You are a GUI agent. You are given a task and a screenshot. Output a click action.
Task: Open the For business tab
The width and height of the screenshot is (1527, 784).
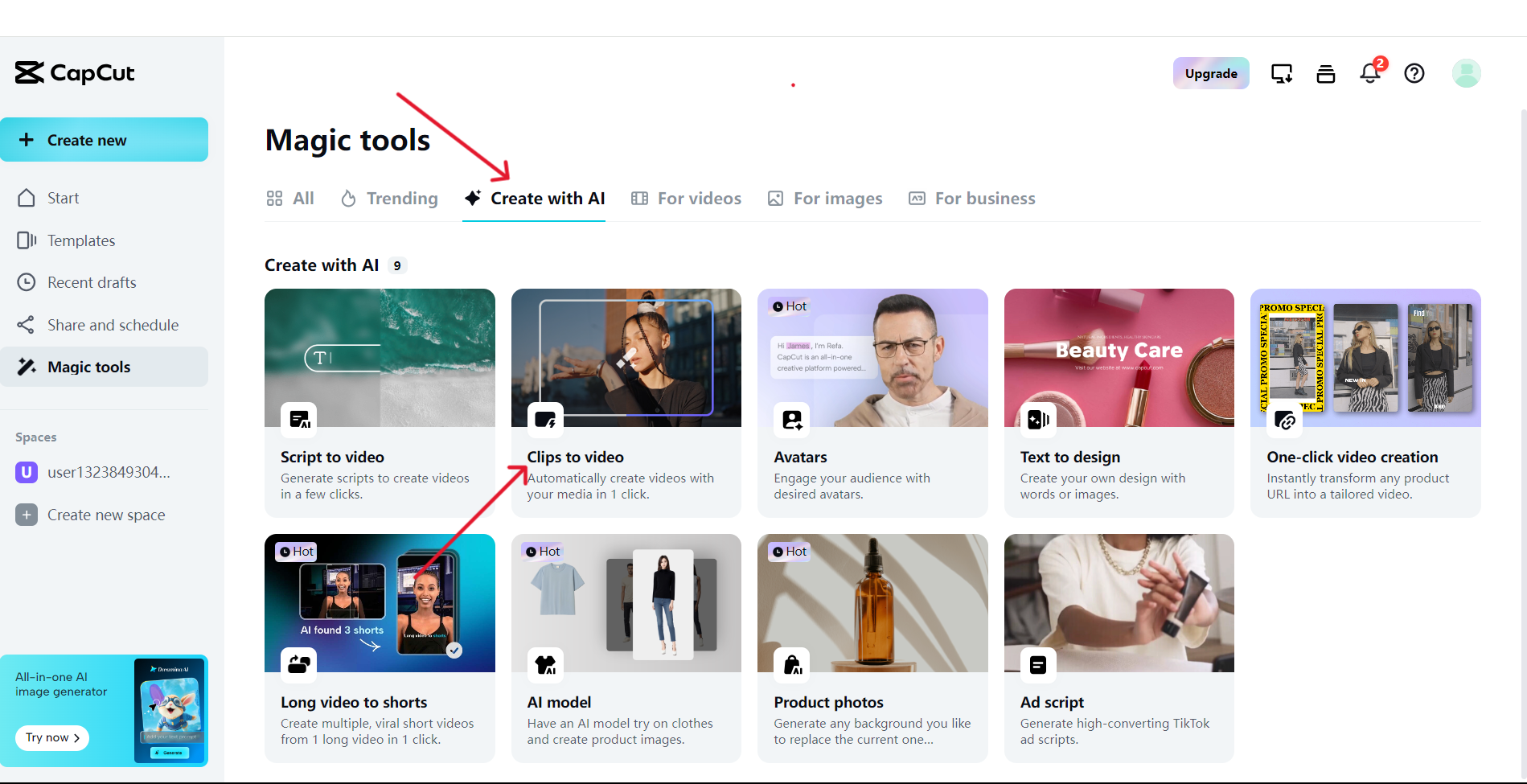click(x=972, y=199)
